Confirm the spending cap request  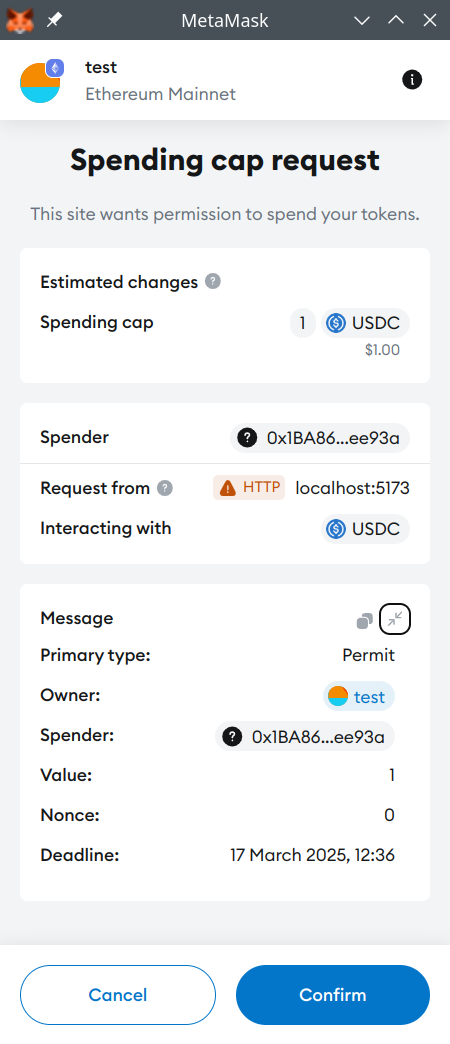(x=333, y=995)
